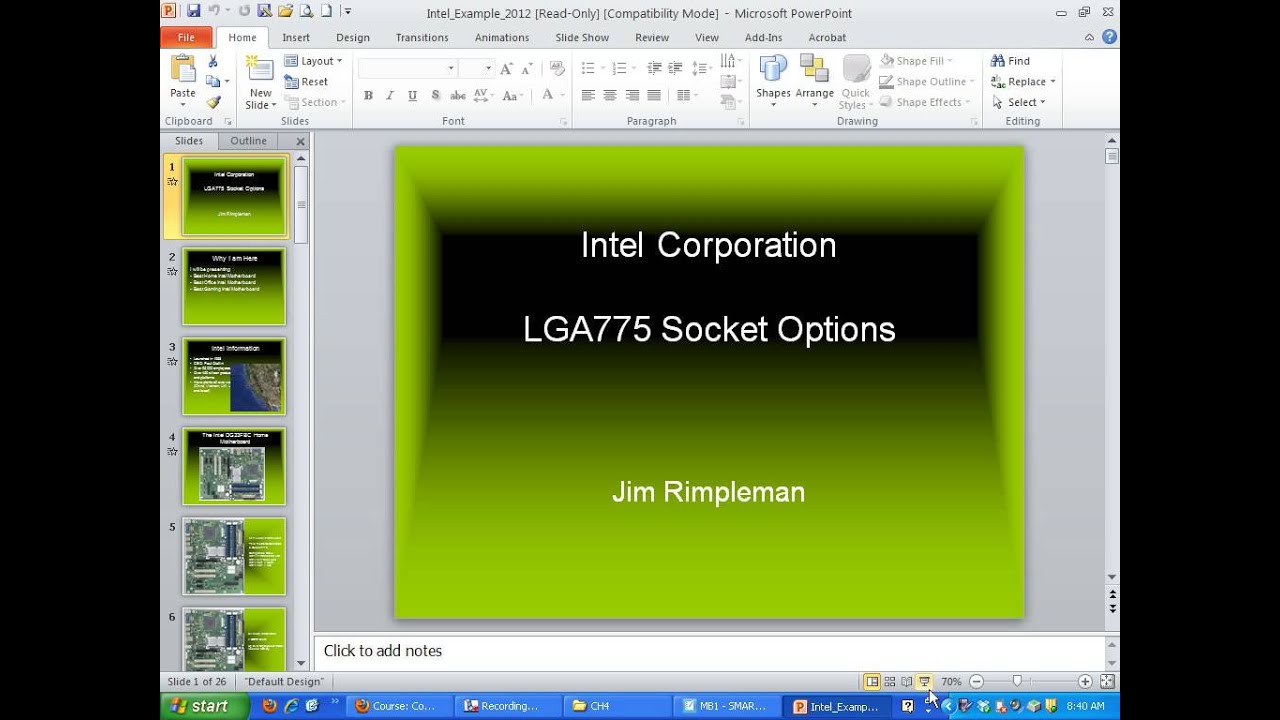Switch to Slide Sorter view
1280x720 pixels.
pos(890,682)
